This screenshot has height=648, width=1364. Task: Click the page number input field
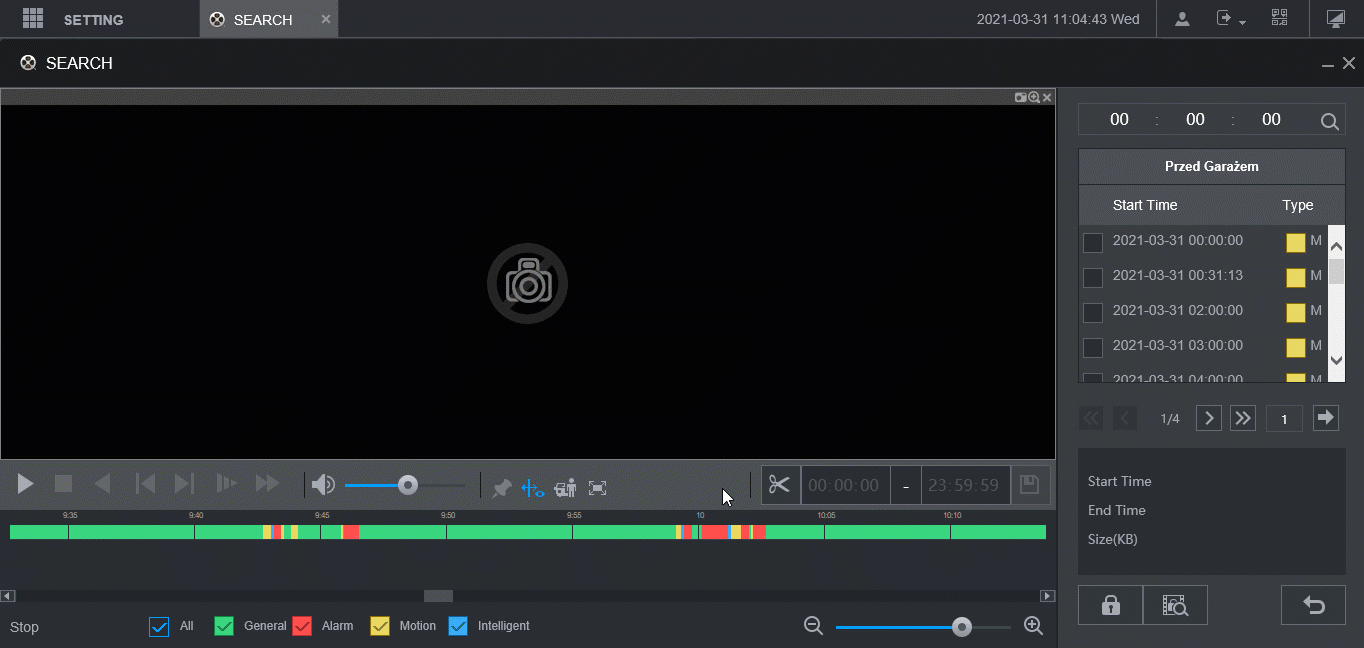tap(1284, 419)
